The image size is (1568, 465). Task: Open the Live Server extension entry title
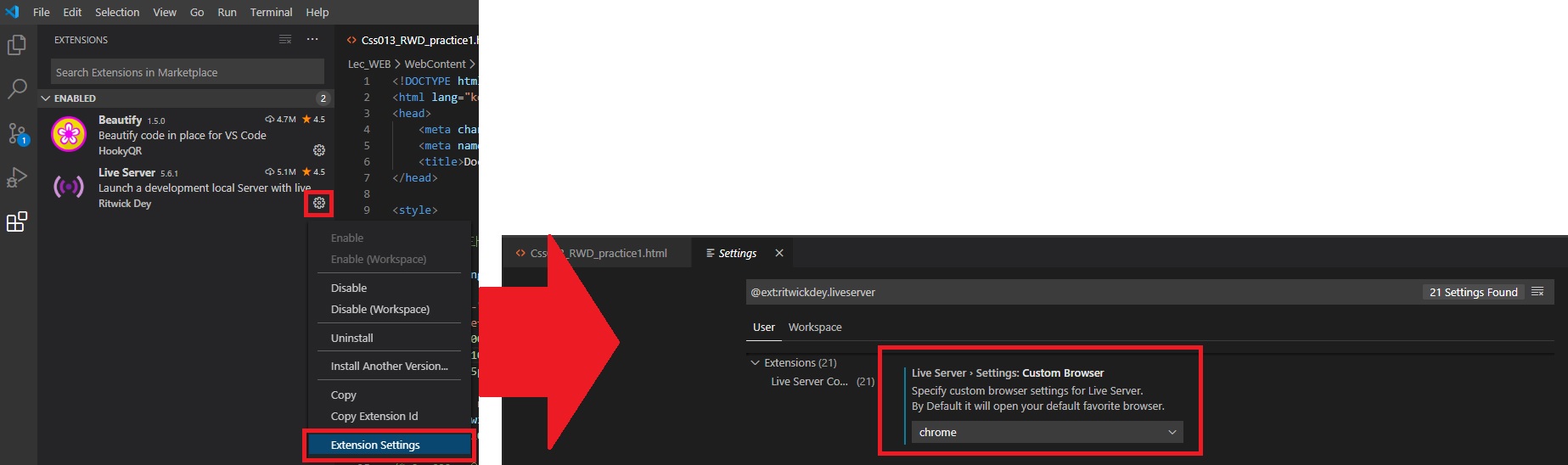click(x=126, y=172)
